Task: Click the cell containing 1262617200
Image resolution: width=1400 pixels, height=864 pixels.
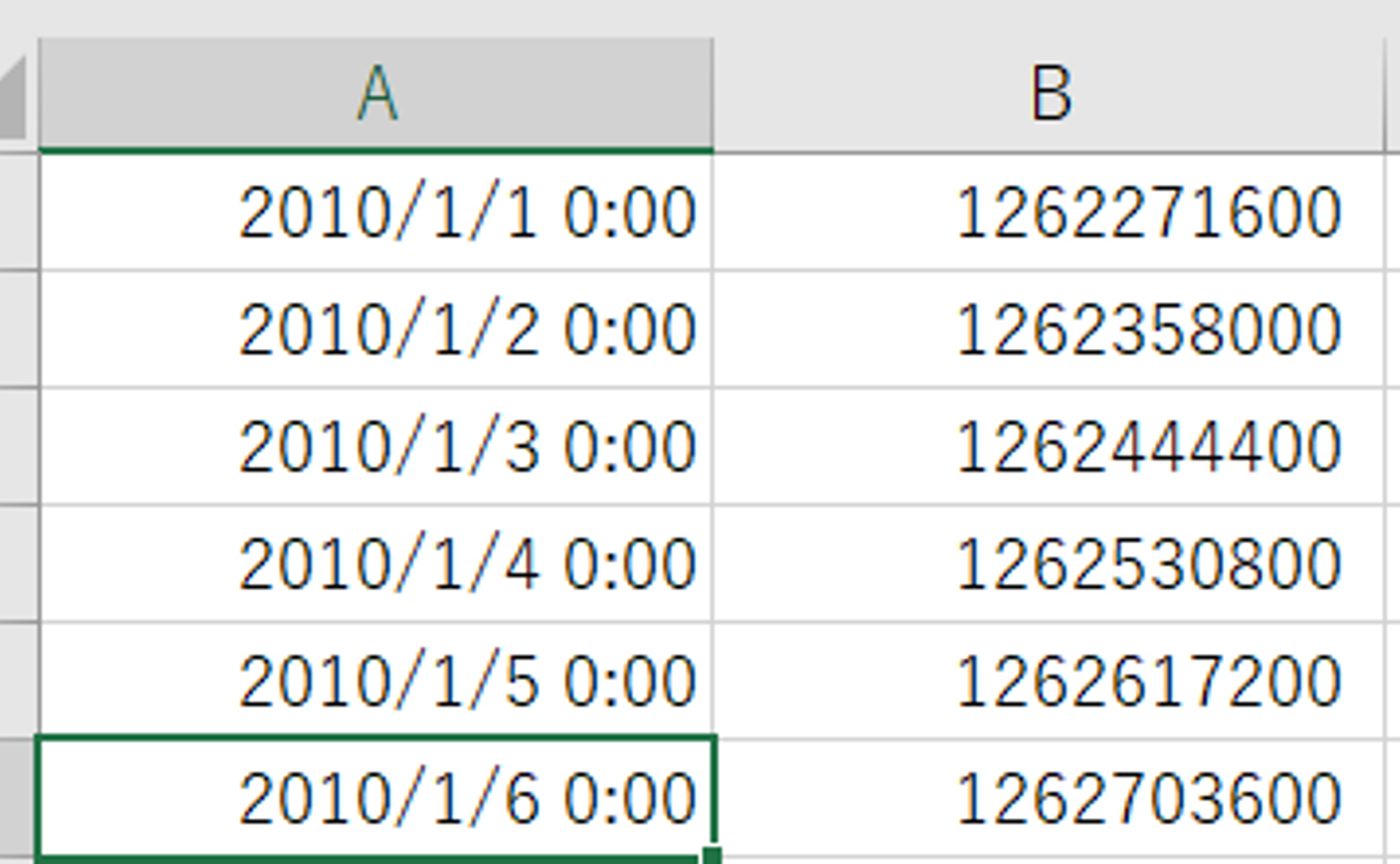Action: click(x=1049, y=680)
